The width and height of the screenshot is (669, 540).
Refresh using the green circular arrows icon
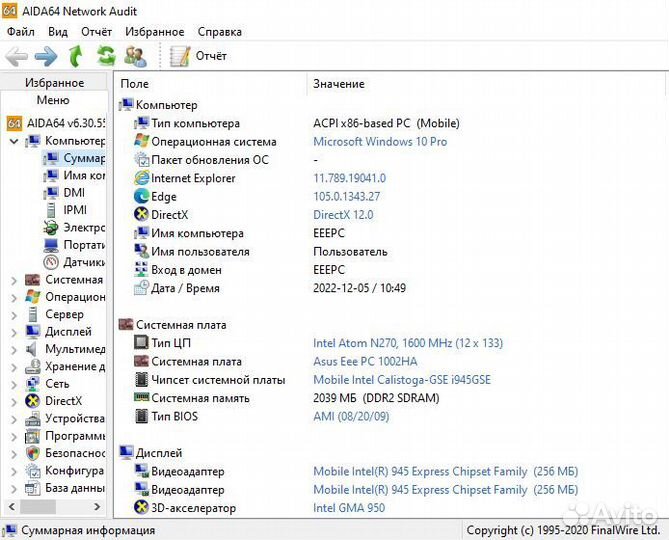(106, 56)
